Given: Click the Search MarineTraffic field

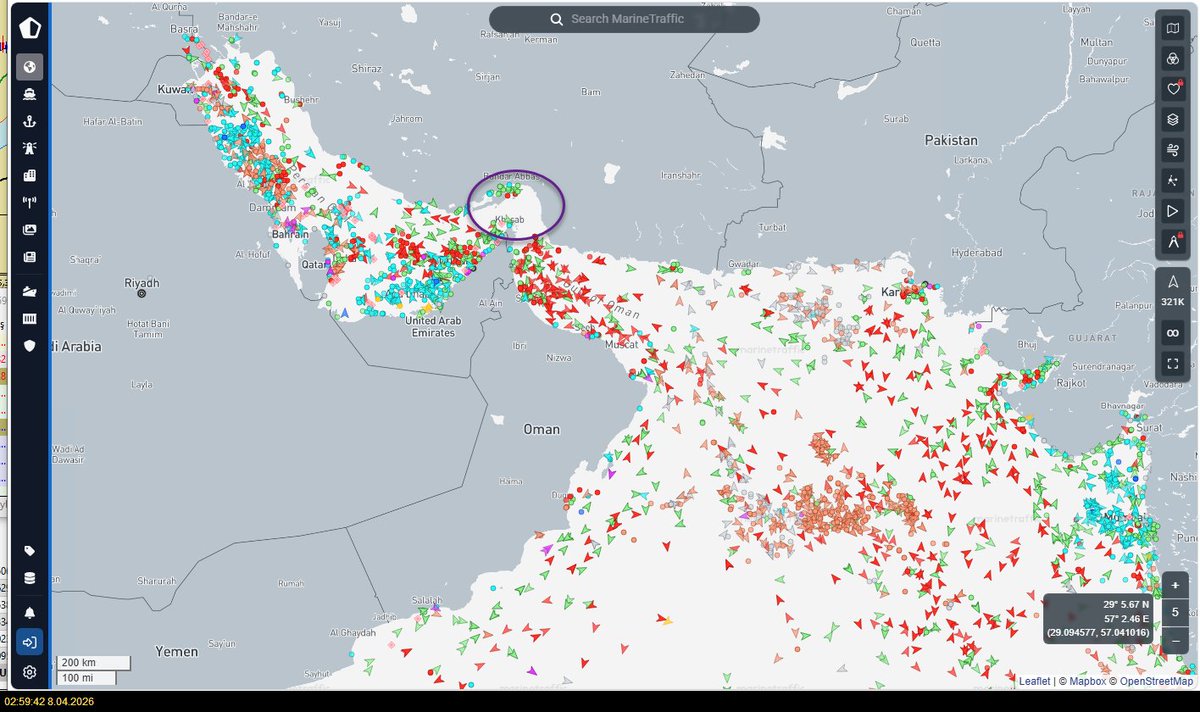Looking at the screenshot, I should (x=624, y=19).
